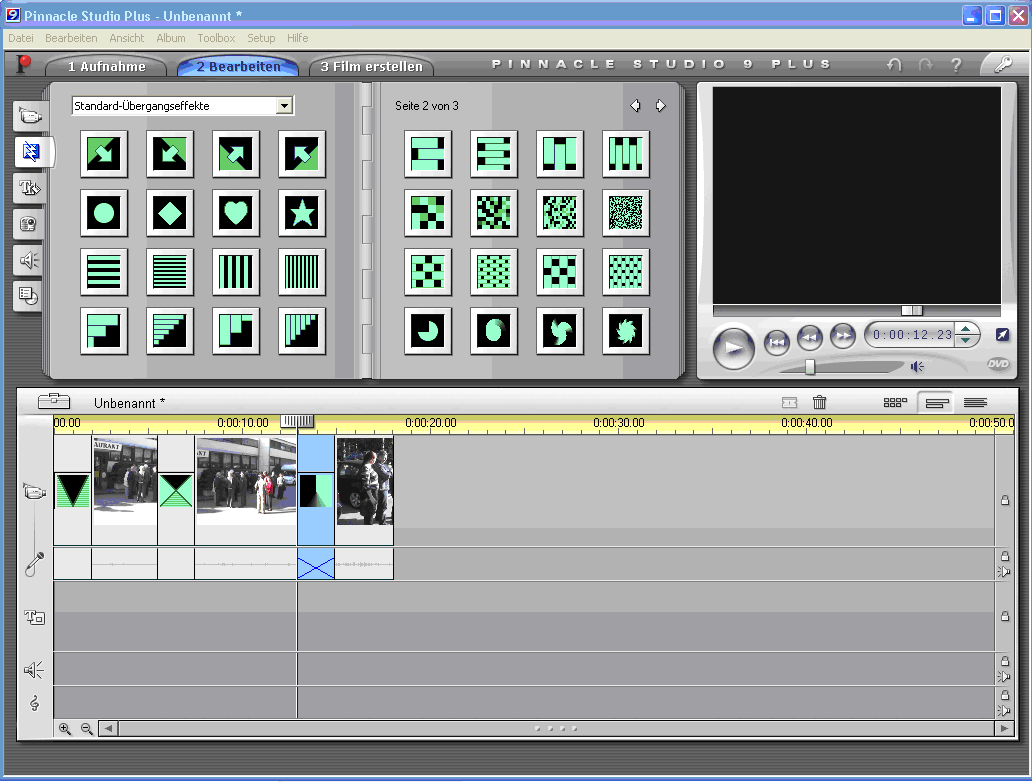Go to previous album page
The height and width of the screenshot is (782, 1032).
[x=635, y=105]
